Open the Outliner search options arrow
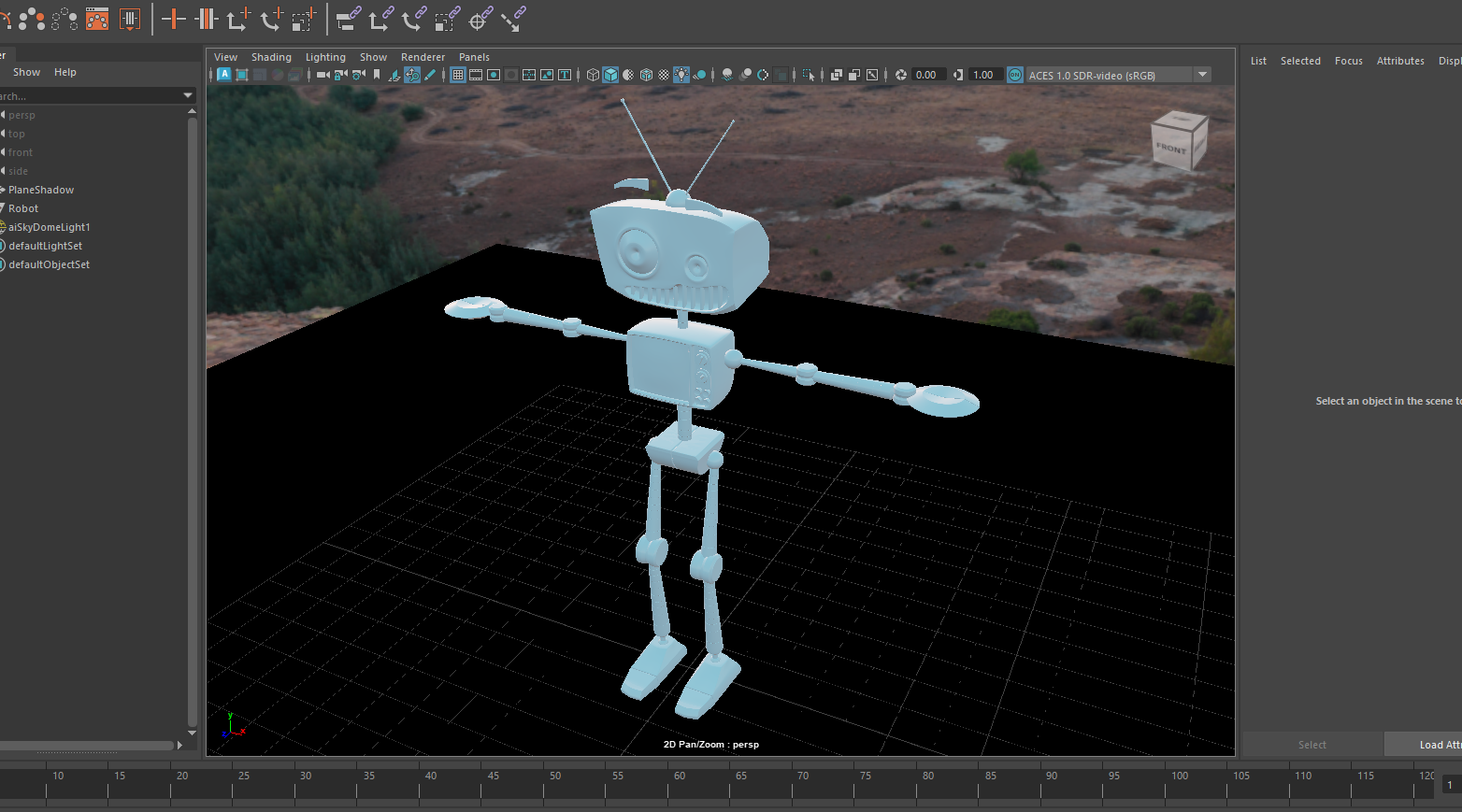The width and height of the screenshot is (1462, 812). coord(188,95)
